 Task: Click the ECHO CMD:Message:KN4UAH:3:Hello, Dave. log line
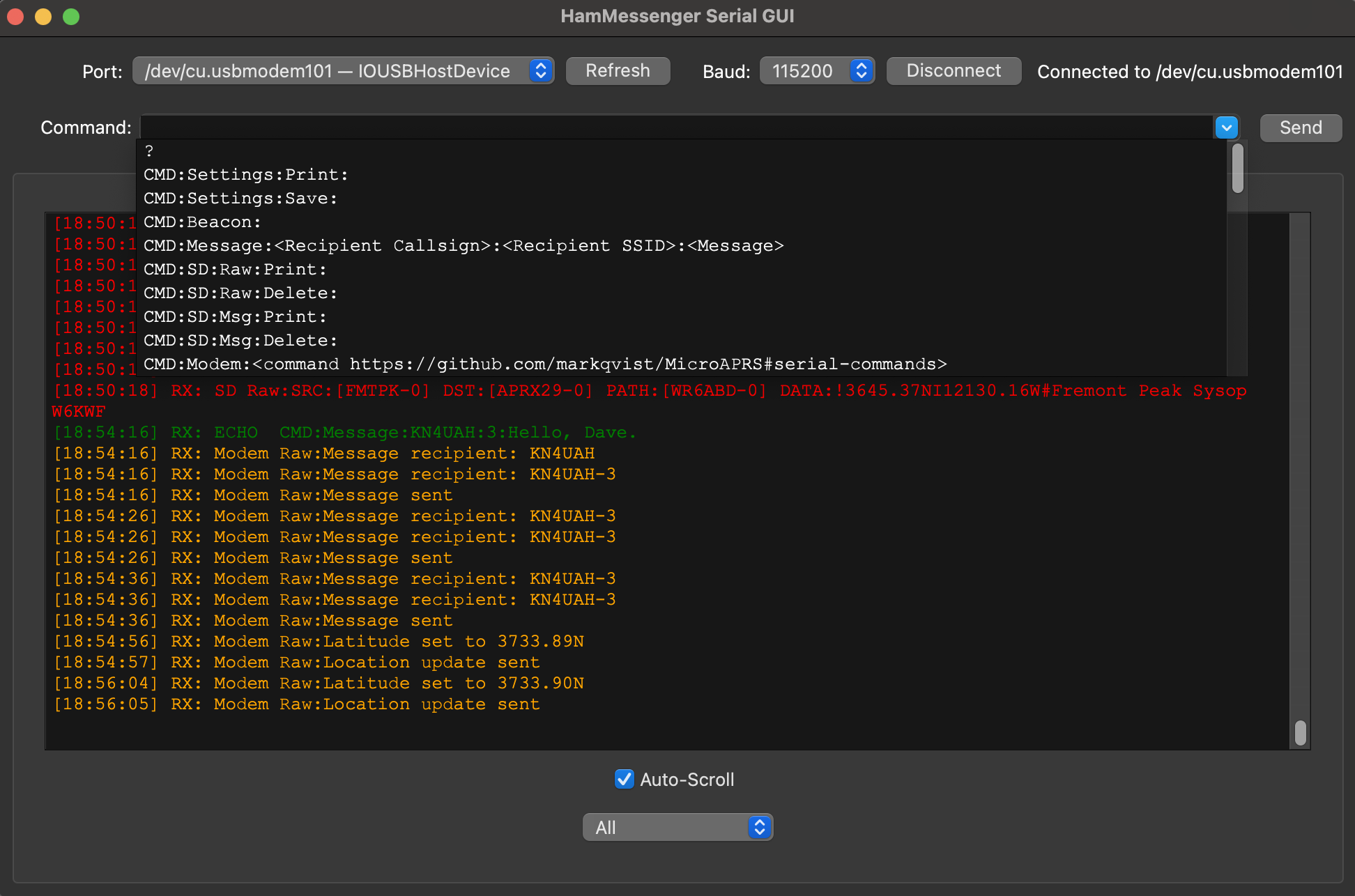[345, 433]
